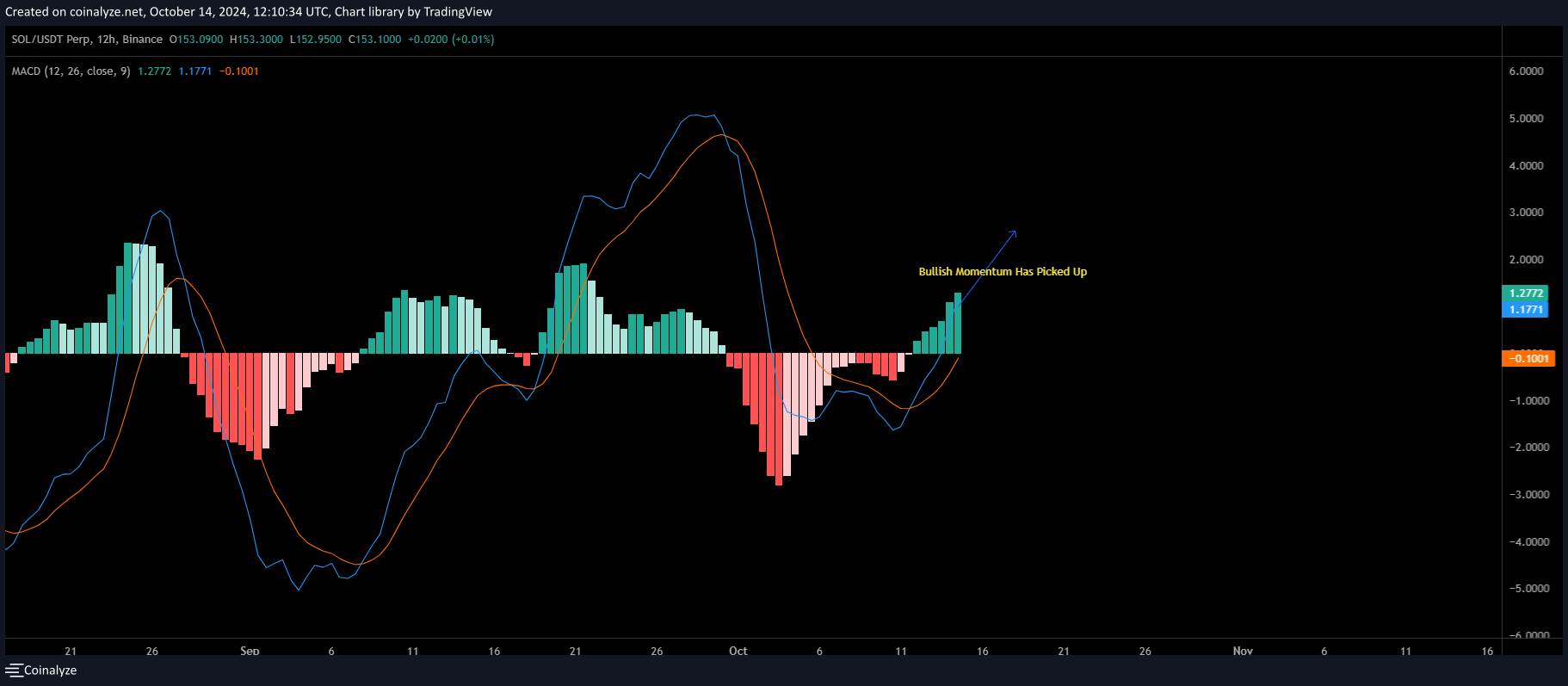Click the blue 1.1771 tag on price axis

click(1525, 310)
